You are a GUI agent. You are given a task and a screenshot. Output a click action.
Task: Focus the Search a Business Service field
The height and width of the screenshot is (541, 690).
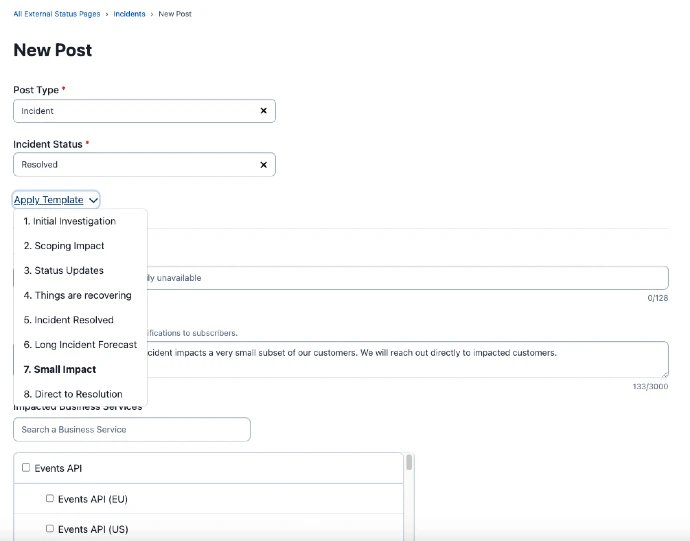132,430
